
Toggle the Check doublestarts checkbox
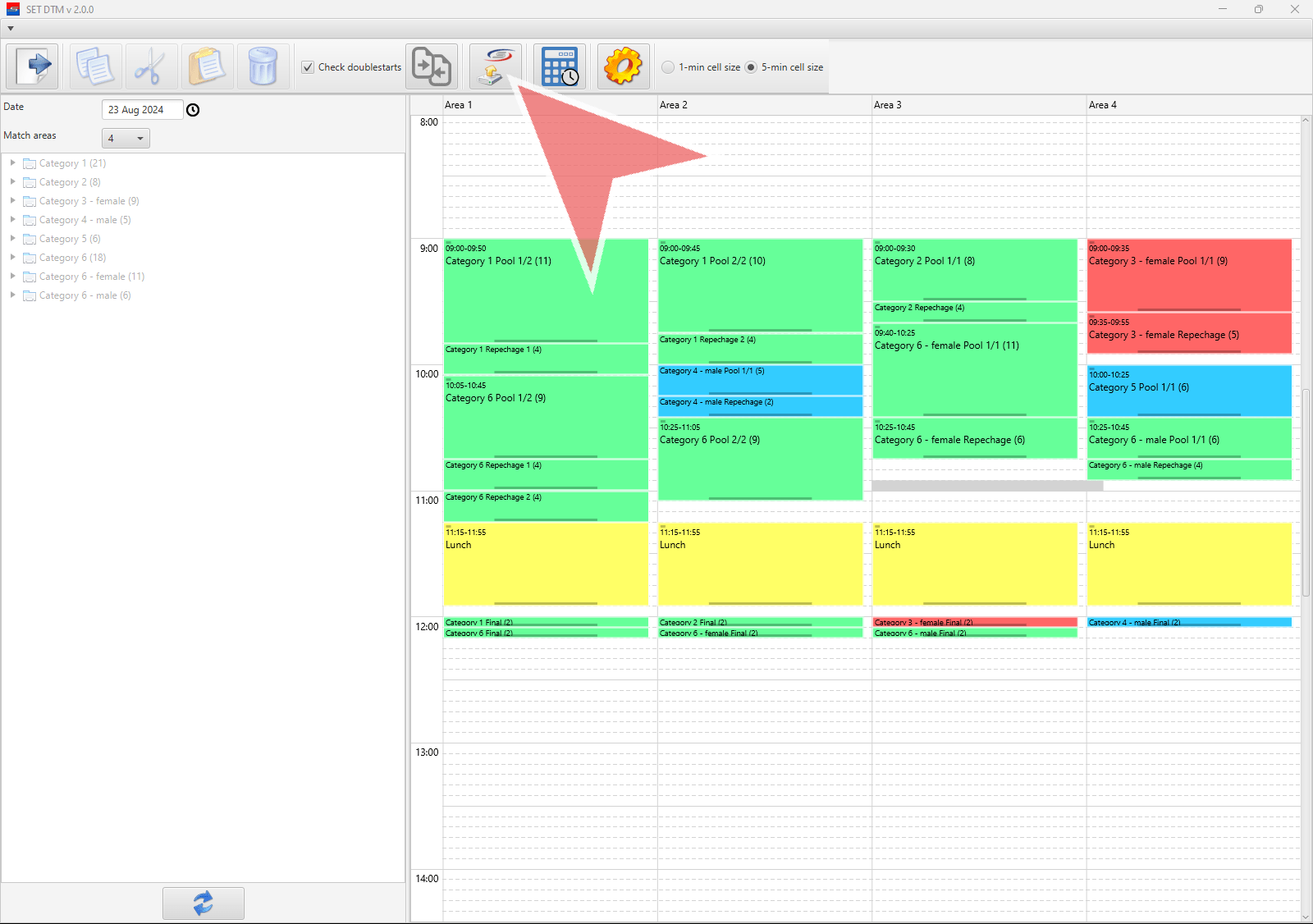(x=308, y=67)
